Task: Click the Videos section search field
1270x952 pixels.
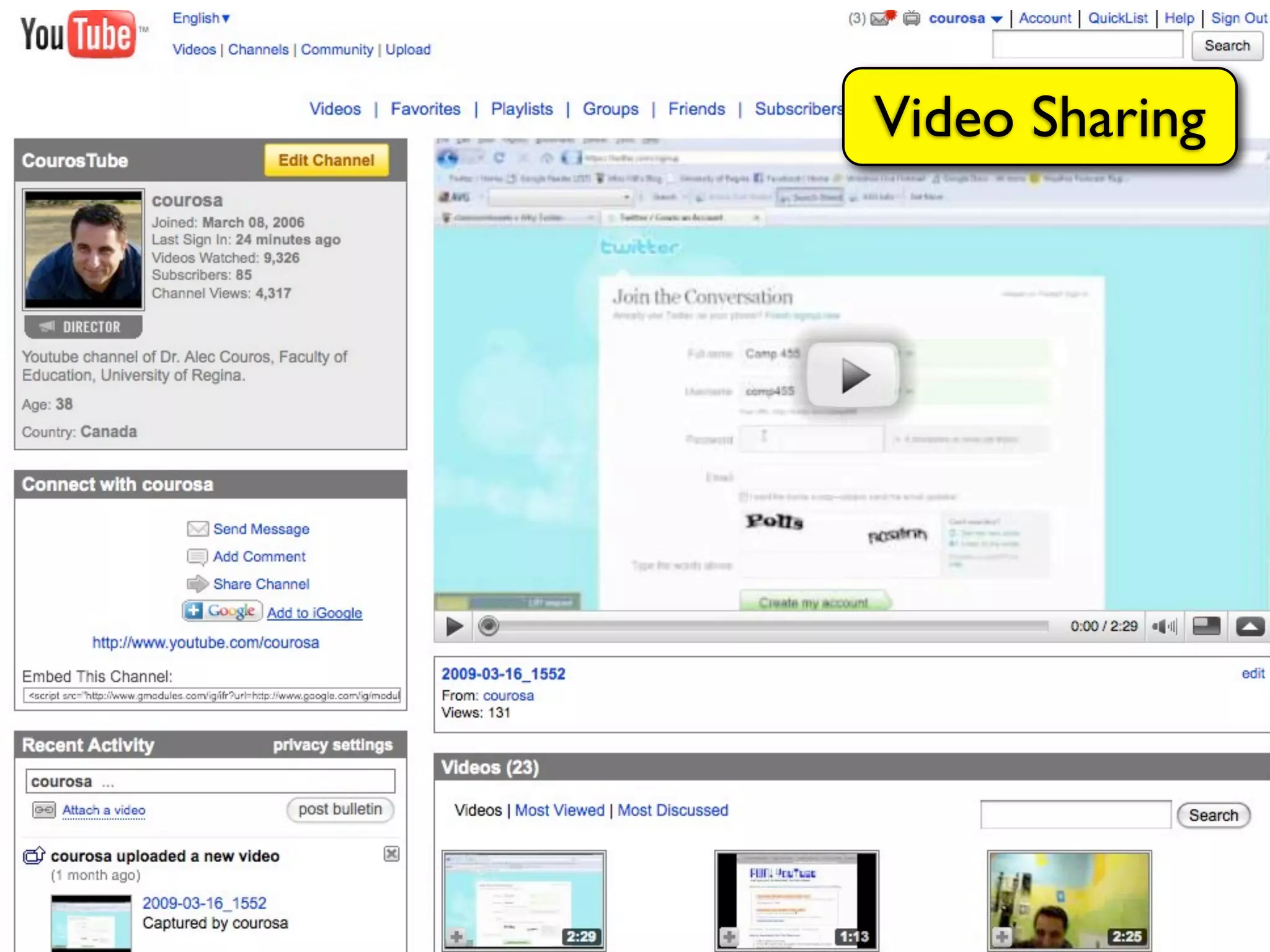Action: click(x=1075, y=814)
